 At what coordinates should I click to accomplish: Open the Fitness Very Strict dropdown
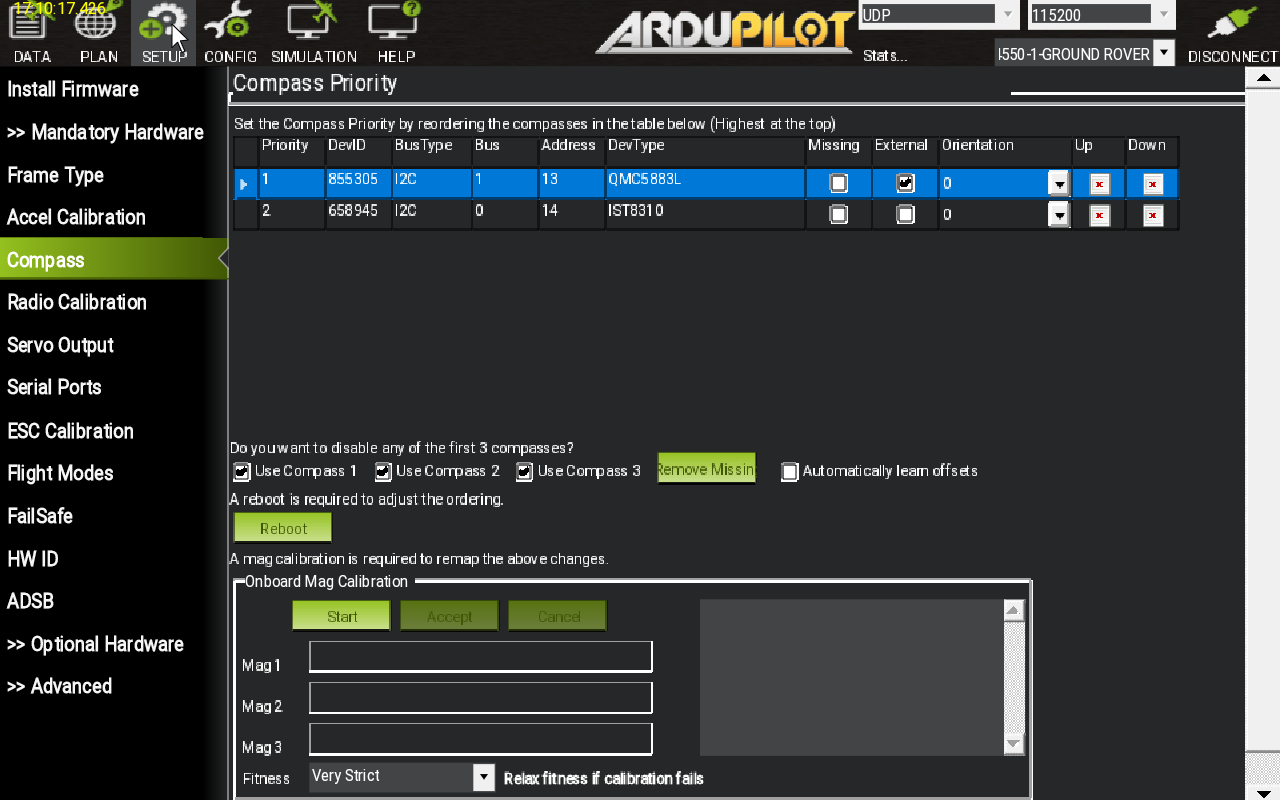[x=483, y=777]
